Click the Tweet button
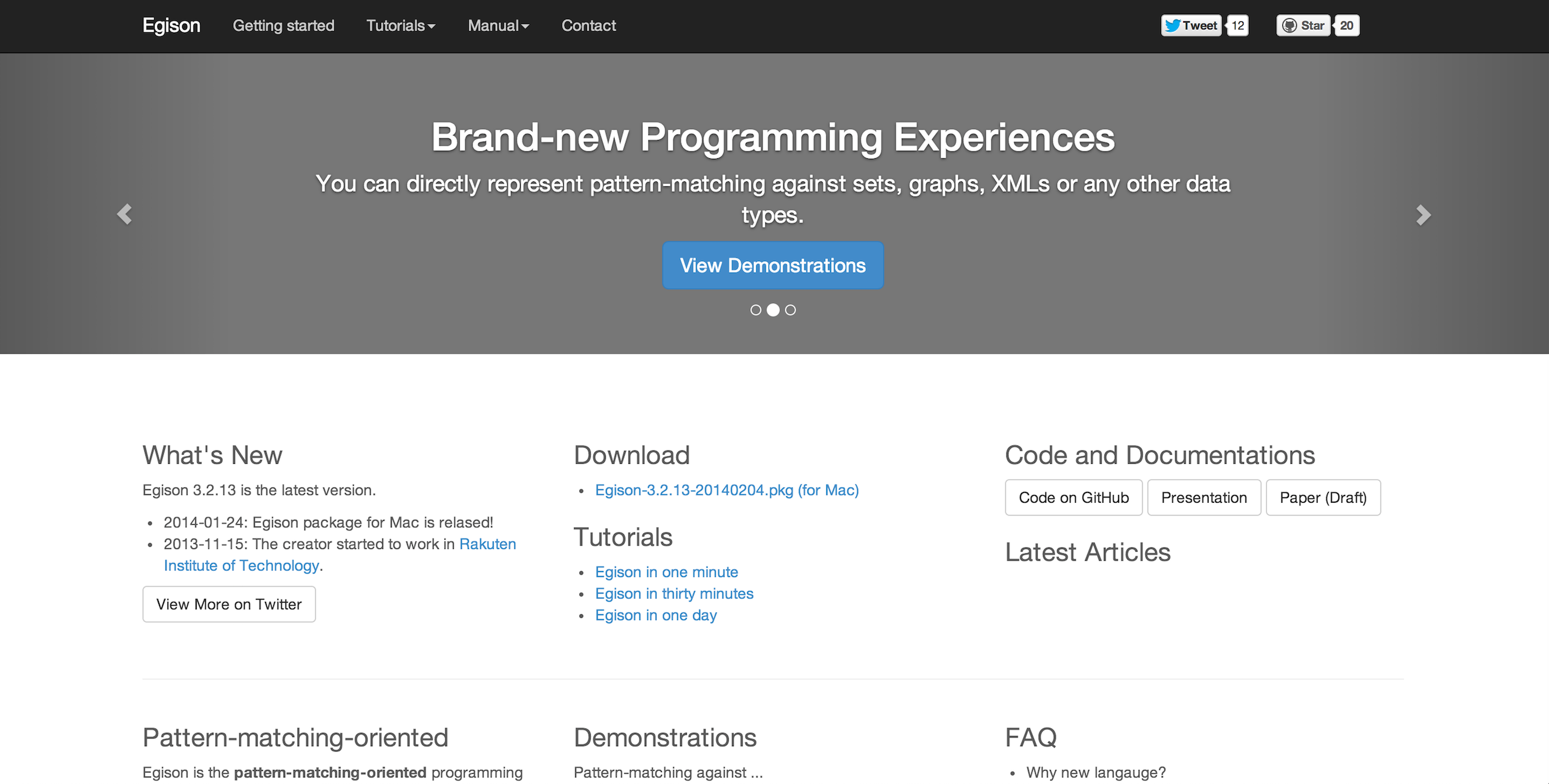Screen dimensions: 1549x784 point(1191,26)
